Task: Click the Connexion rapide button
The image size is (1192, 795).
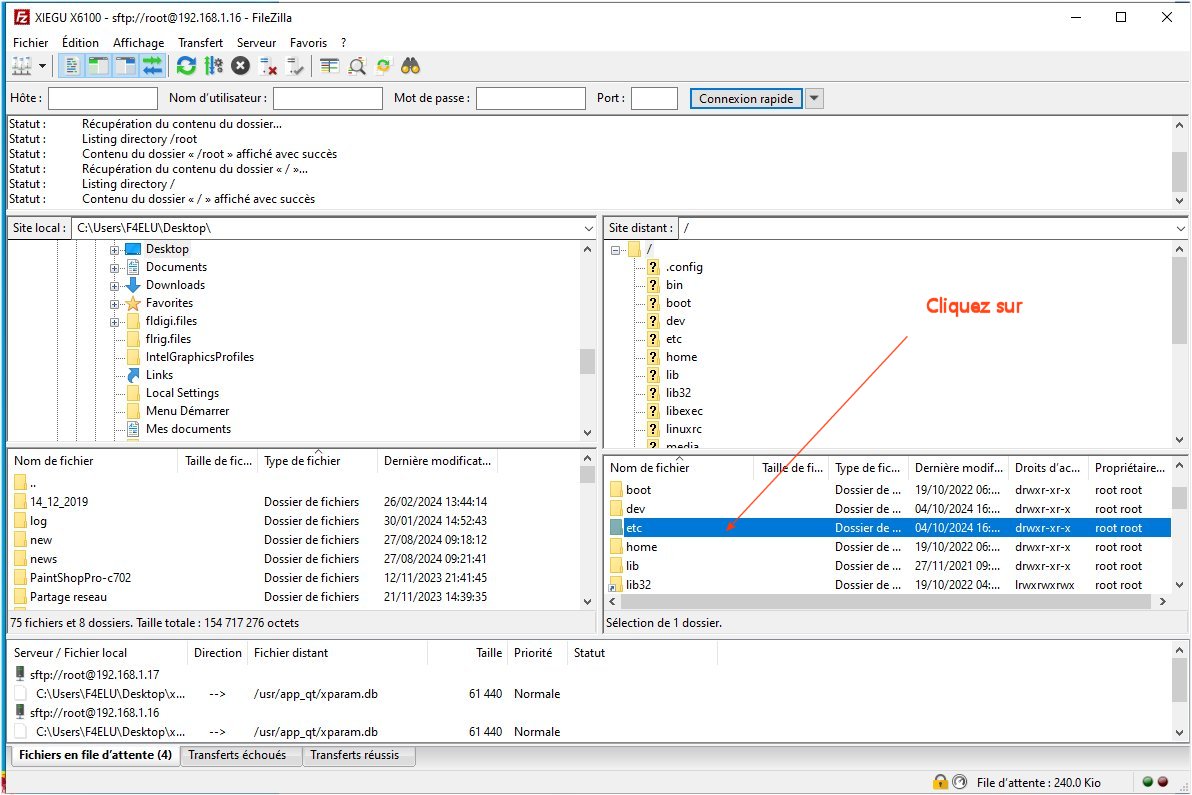Action: [746, 98]
